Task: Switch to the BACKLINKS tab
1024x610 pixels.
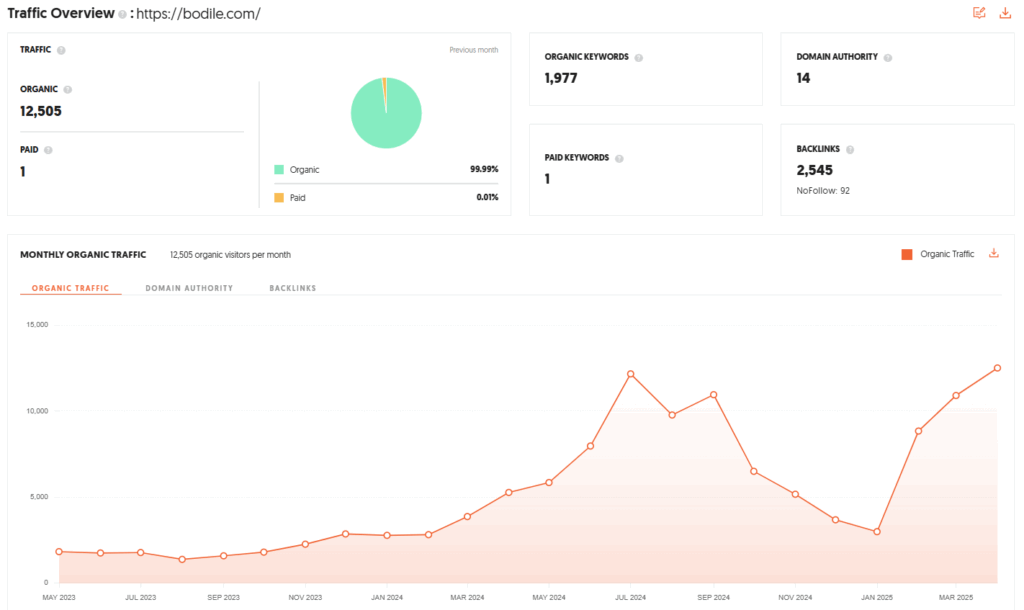Action: [293, 288]
